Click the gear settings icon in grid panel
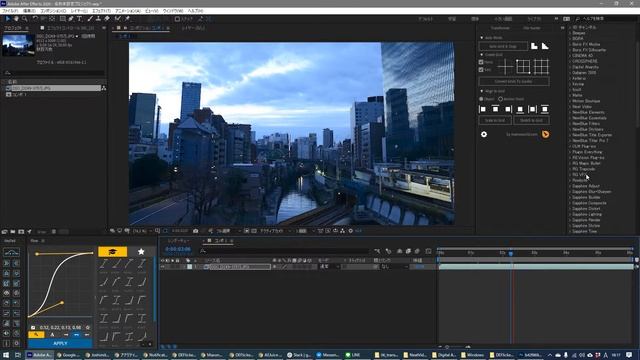 (484, 134)
